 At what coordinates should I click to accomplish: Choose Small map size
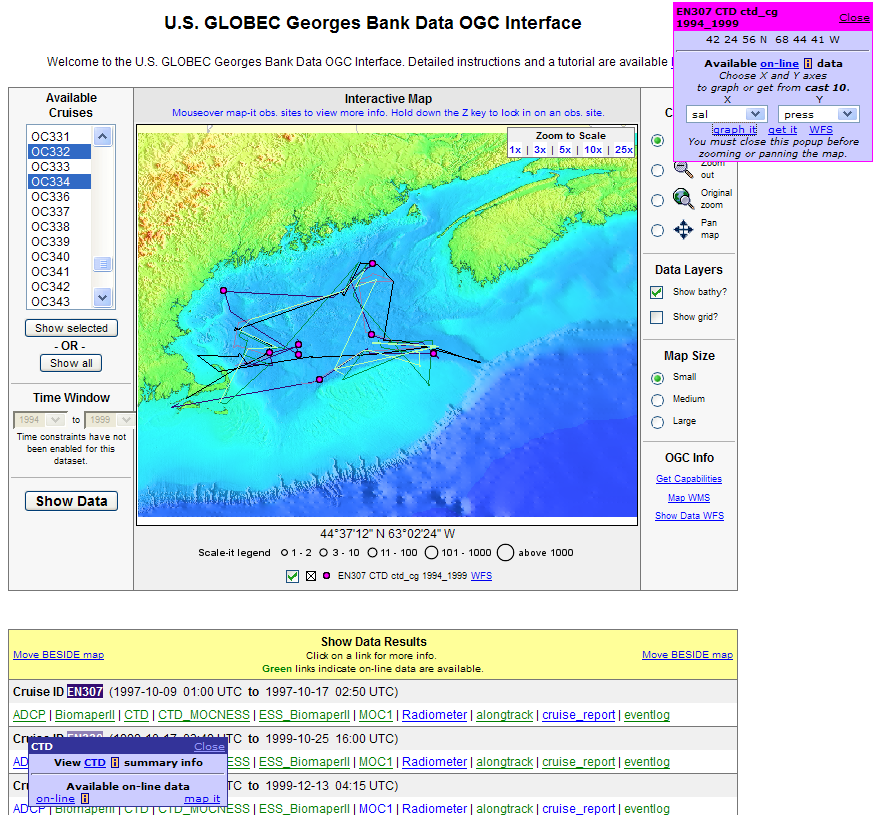point(657,378)
